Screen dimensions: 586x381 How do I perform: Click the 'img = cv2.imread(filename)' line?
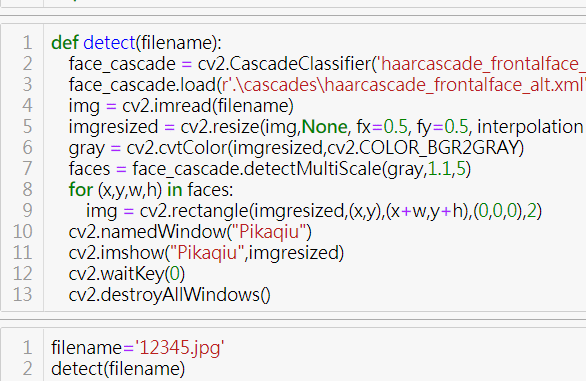(x=181, y=106)
